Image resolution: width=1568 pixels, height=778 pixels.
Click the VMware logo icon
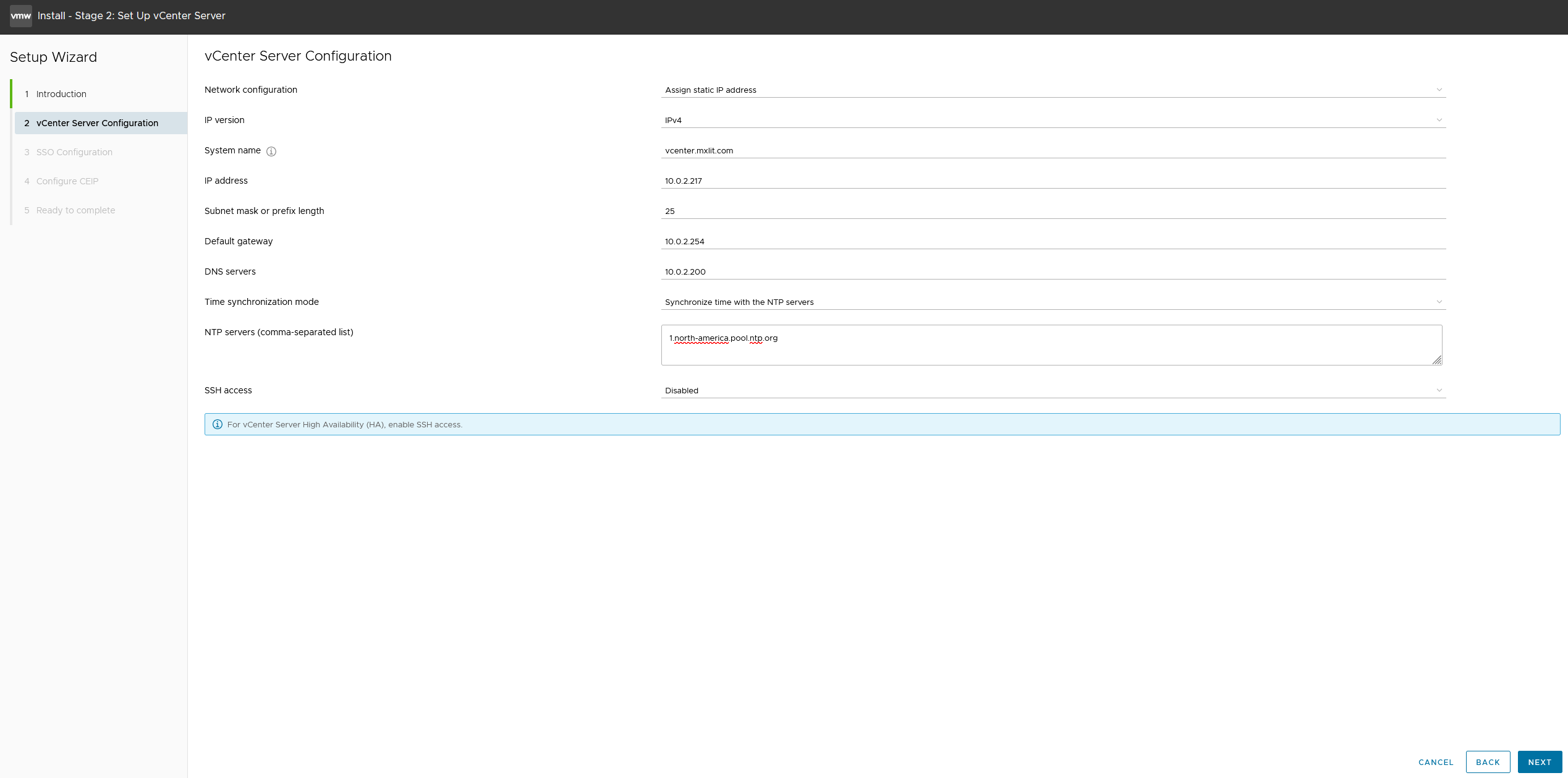[x=20, y=16]
